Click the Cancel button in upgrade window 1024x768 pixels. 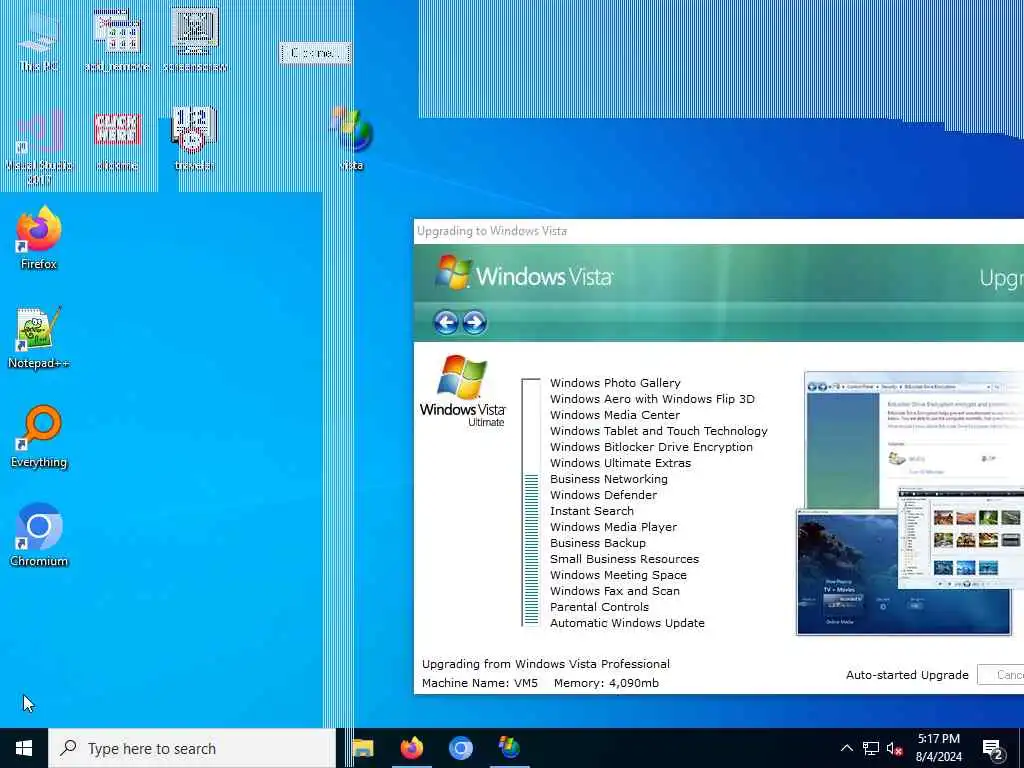(1001, 675)
